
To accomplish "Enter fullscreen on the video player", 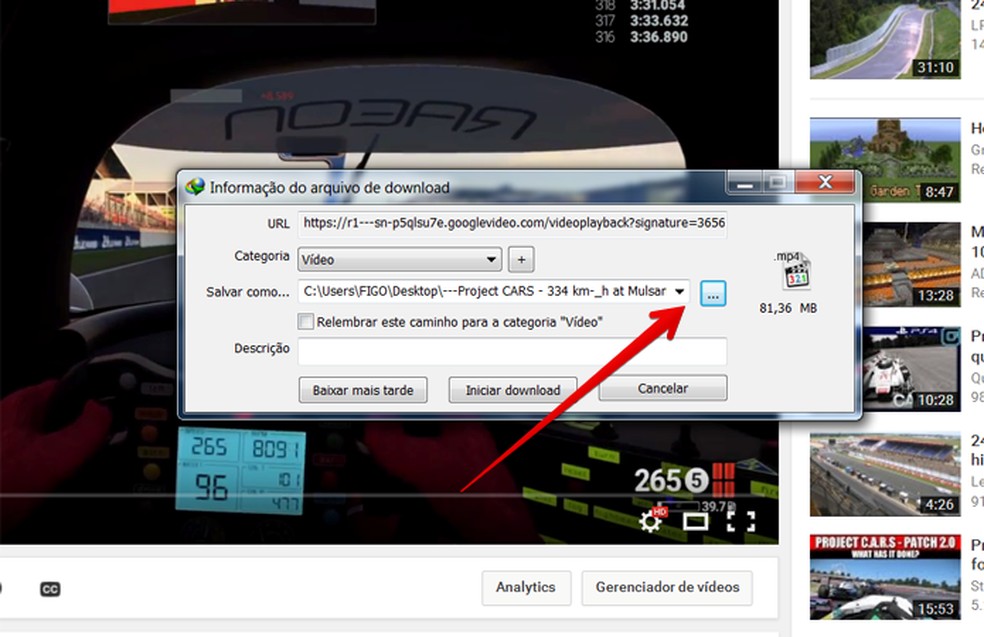I will click(x=741, y=522).
